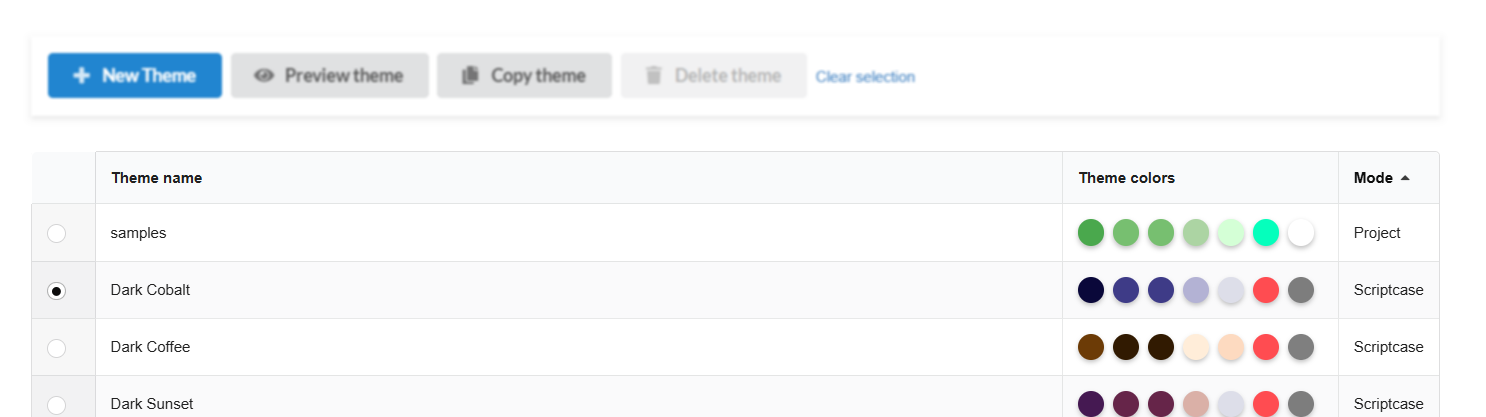Click the Mode column sort arrow
This screenshot has width=1486, height=417.
click(1405, 178)
